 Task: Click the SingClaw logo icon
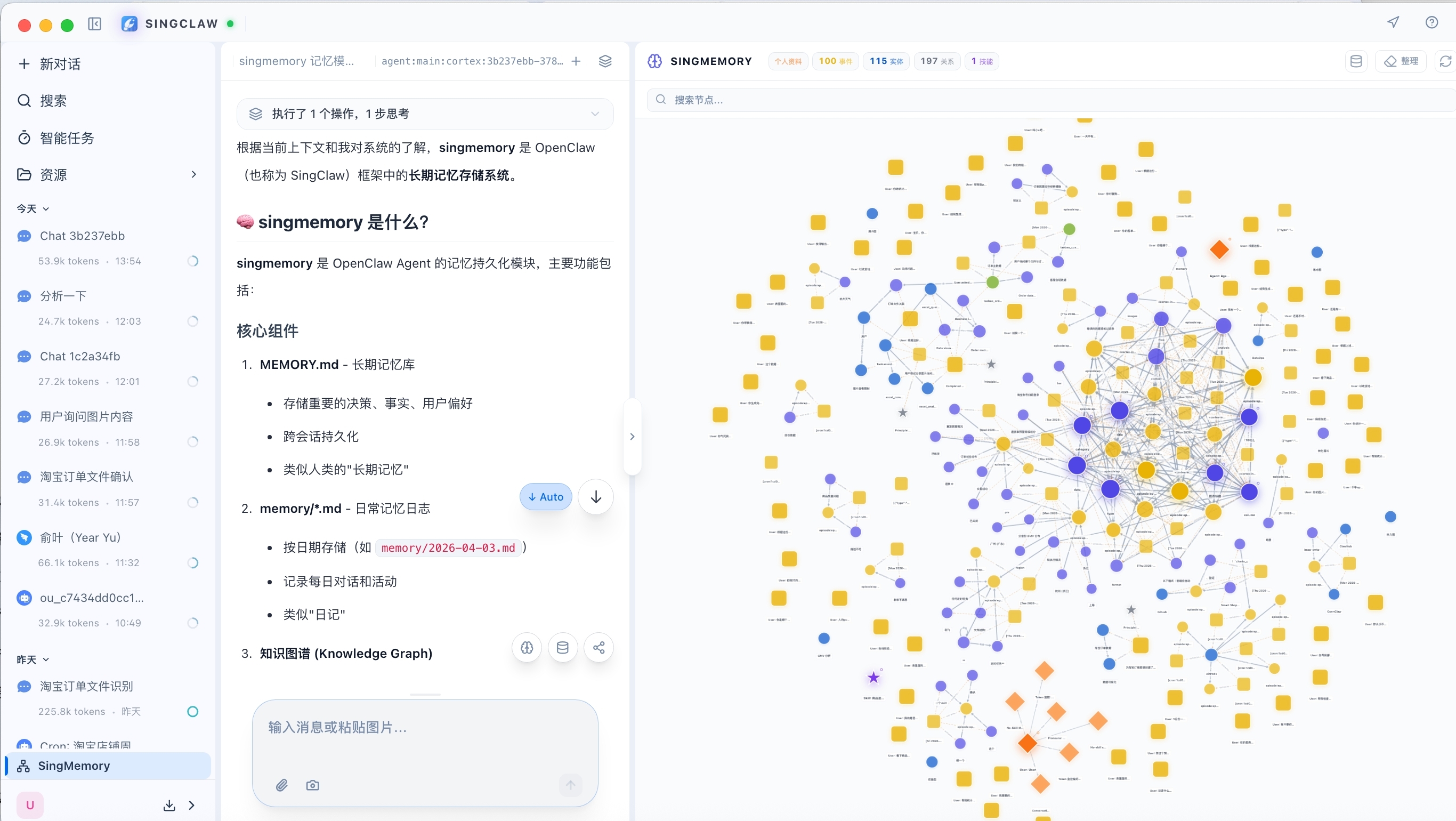[x=130, y=24]
